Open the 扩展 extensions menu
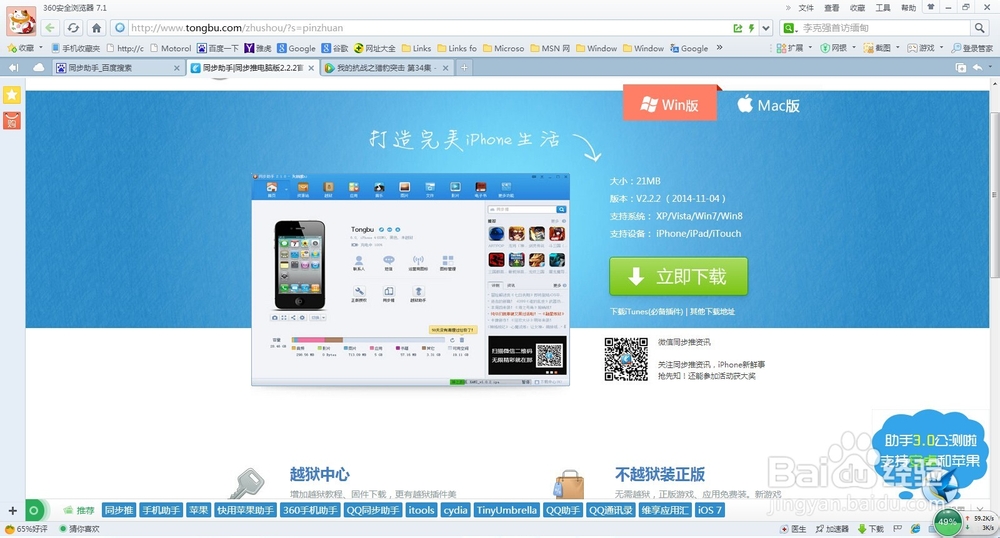This screenshot has width=1000, height=538. pos(794,48)
